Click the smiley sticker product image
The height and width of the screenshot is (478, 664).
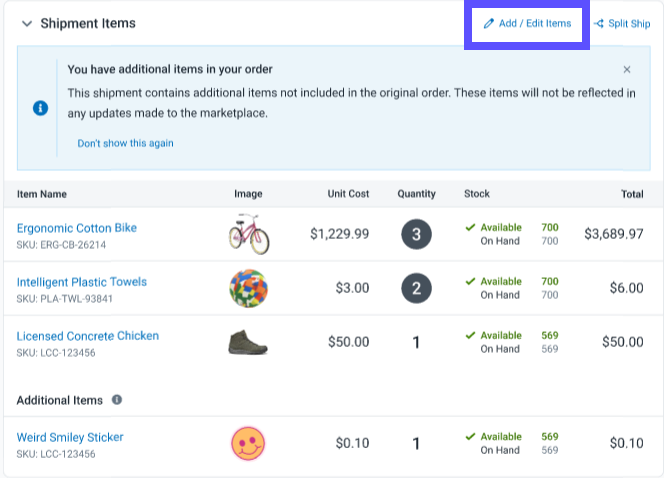tap(249, 443)
